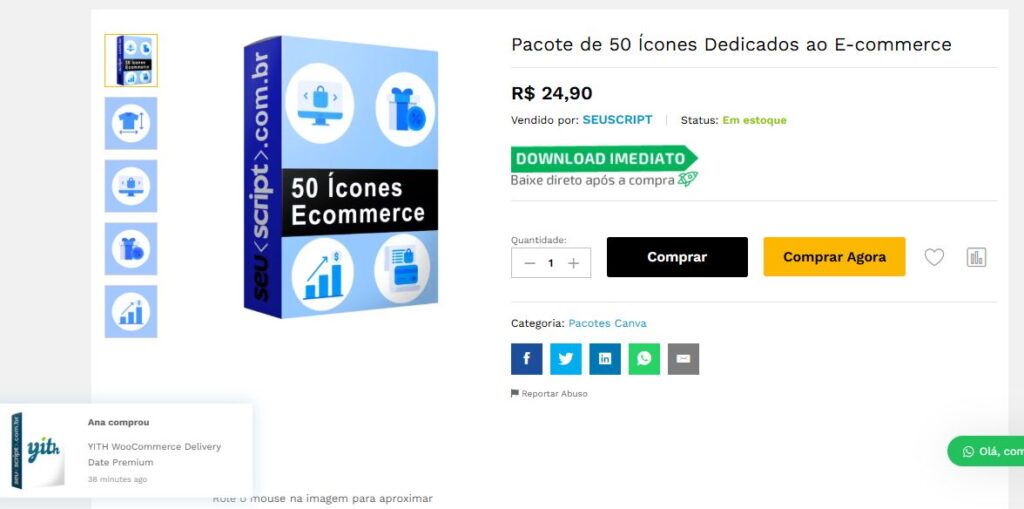
Task: Open the YITH WooCommerce Delivery Date notification
Action: click(x=125, y=450)
